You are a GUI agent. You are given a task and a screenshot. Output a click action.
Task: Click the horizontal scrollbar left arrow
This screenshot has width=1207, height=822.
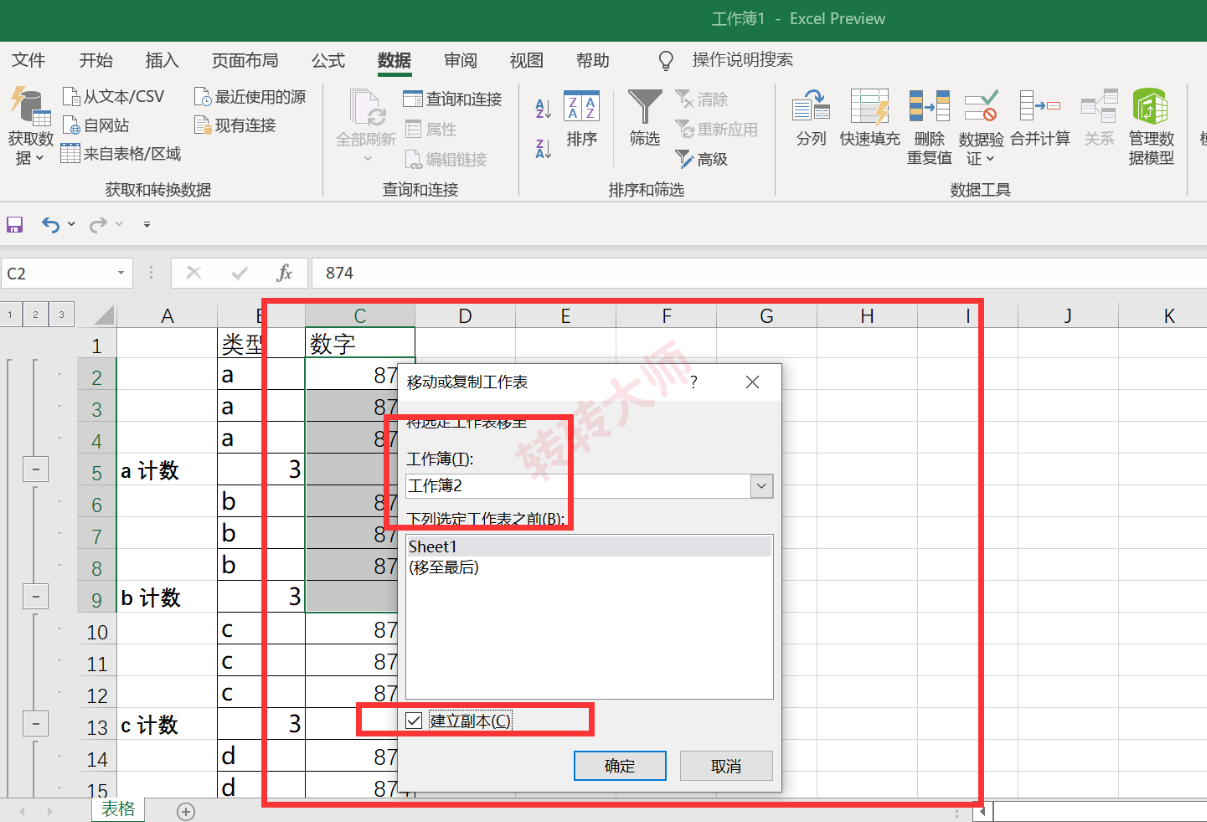[x=985, y=811]
